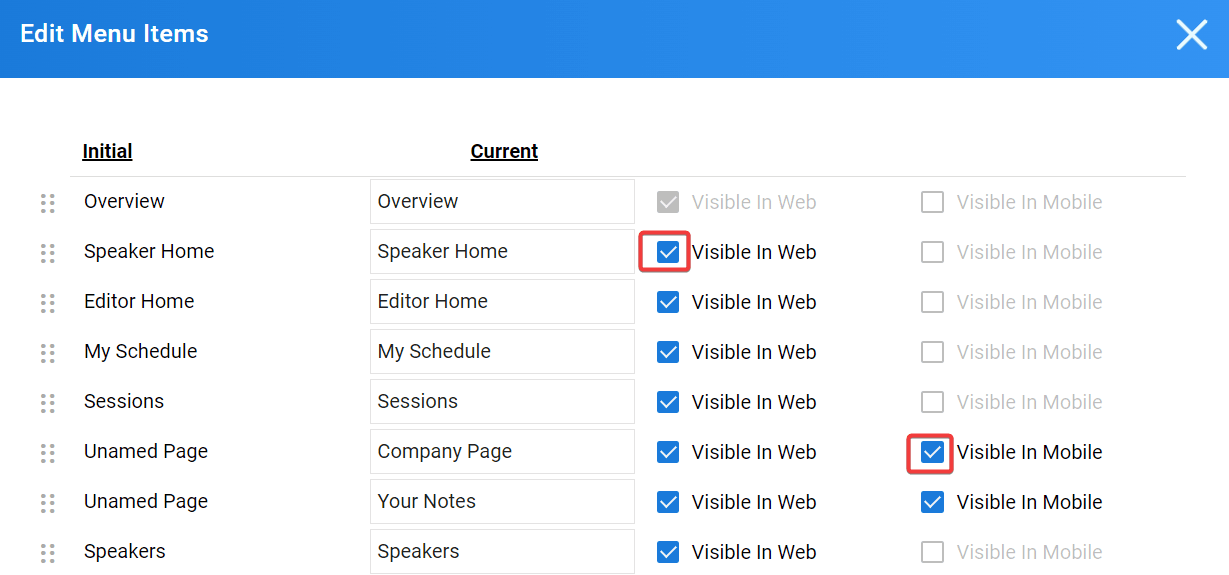Click the Initial column header
Image resolution: width=1229 pixels, height=575 pixels.
pos(107,151)
